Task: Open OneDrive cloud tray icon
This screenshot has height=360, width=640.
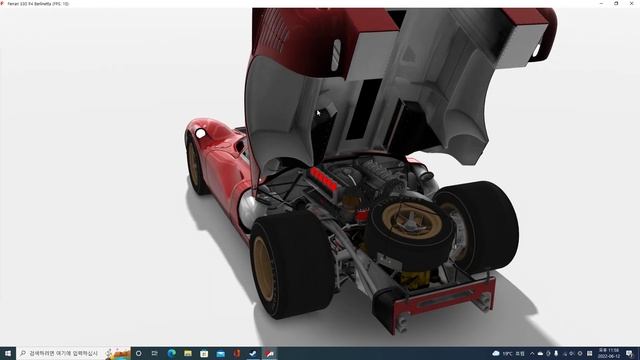Action: point(540,353)
